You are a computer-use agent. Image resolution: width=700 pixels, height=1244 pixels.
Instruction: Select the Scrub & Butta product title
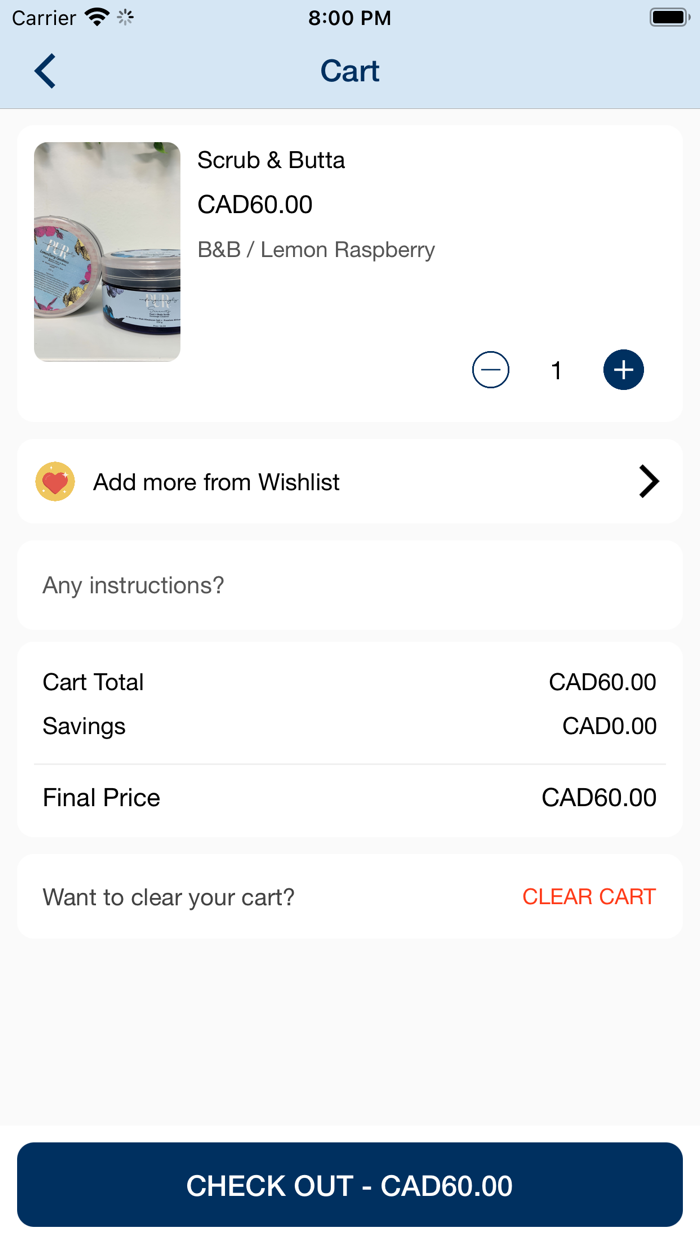271,160
